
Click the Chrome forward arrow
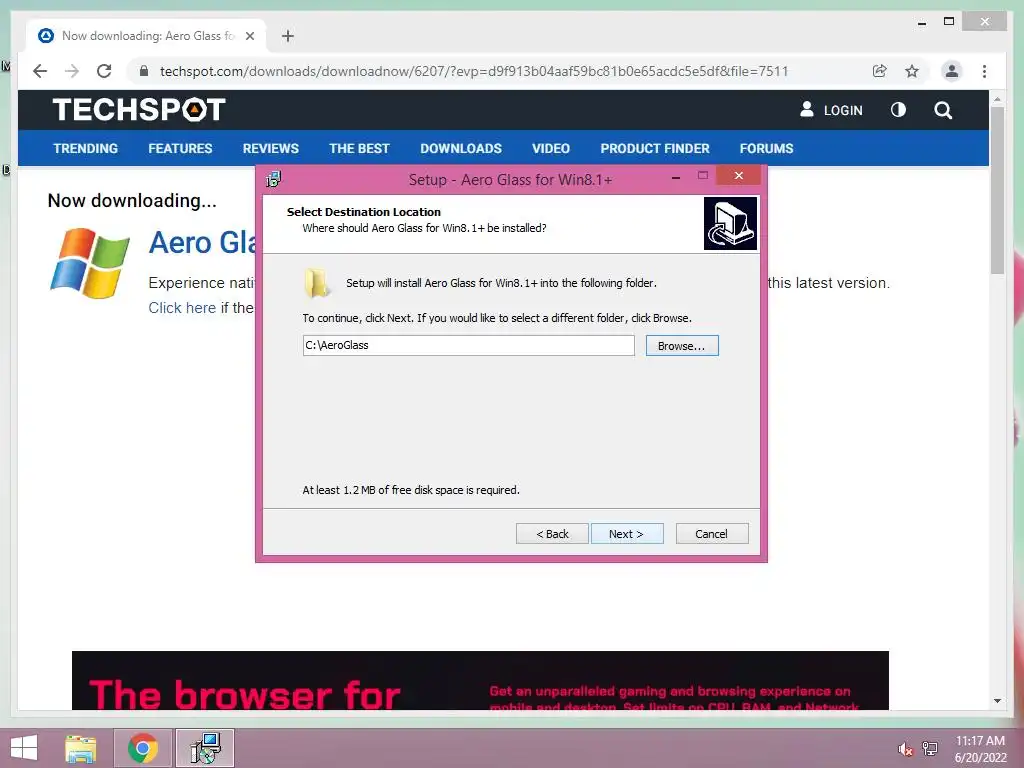click(72, 71)
